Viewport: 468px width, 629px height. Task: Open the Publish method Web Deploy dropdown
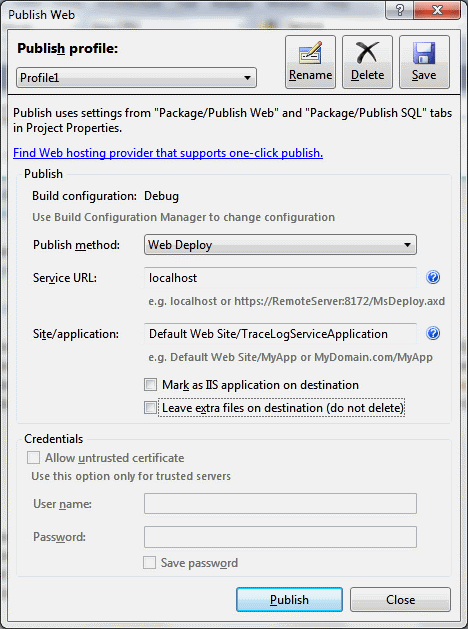[280, 245]
